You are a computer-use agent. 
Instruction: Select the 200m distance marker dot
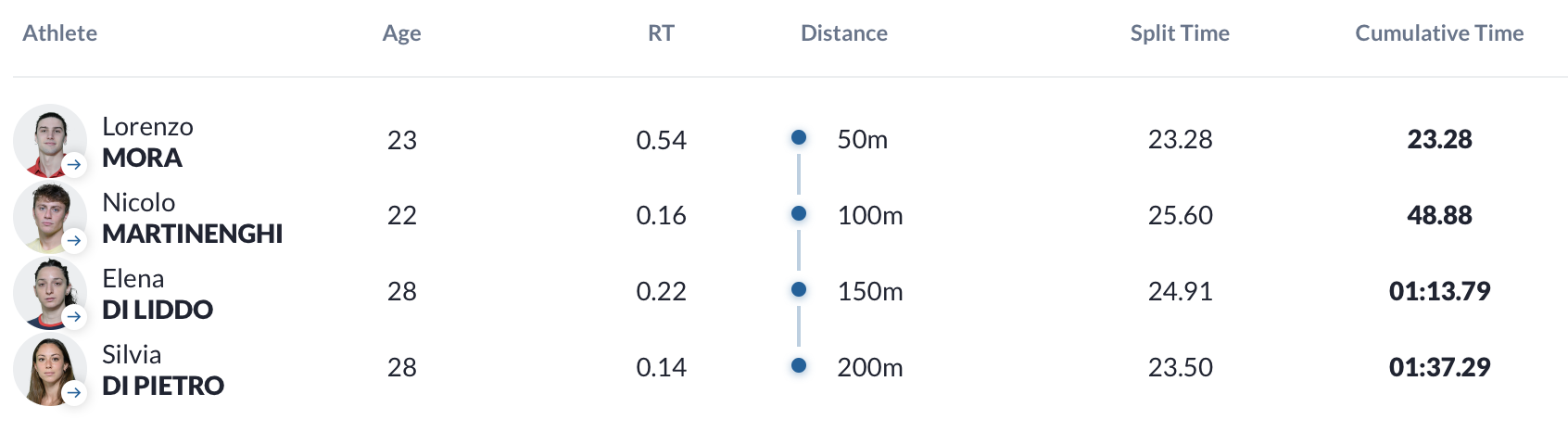(799, 366)
